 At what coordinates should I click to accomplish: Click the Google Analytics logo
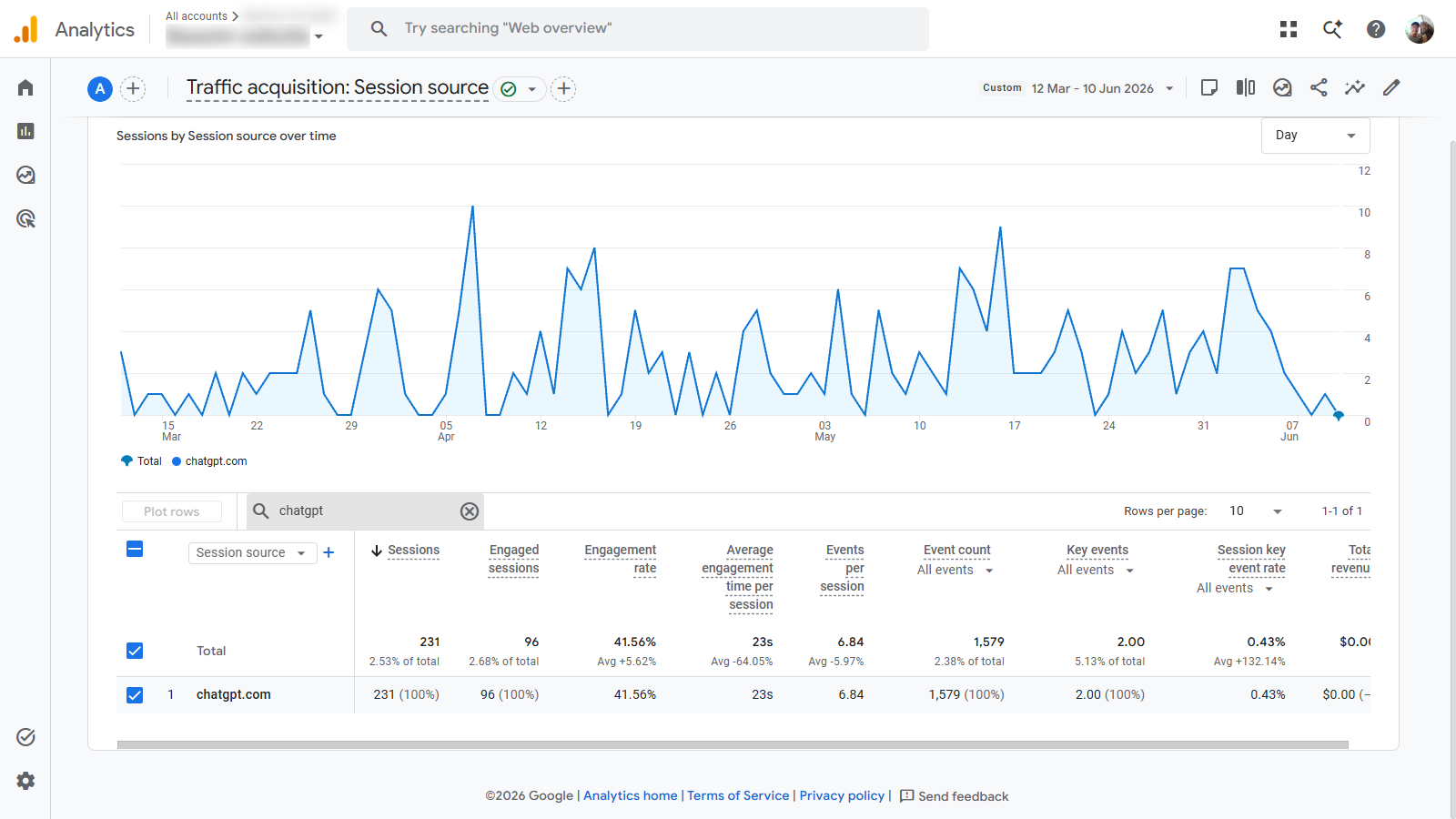tap(26, 29)
